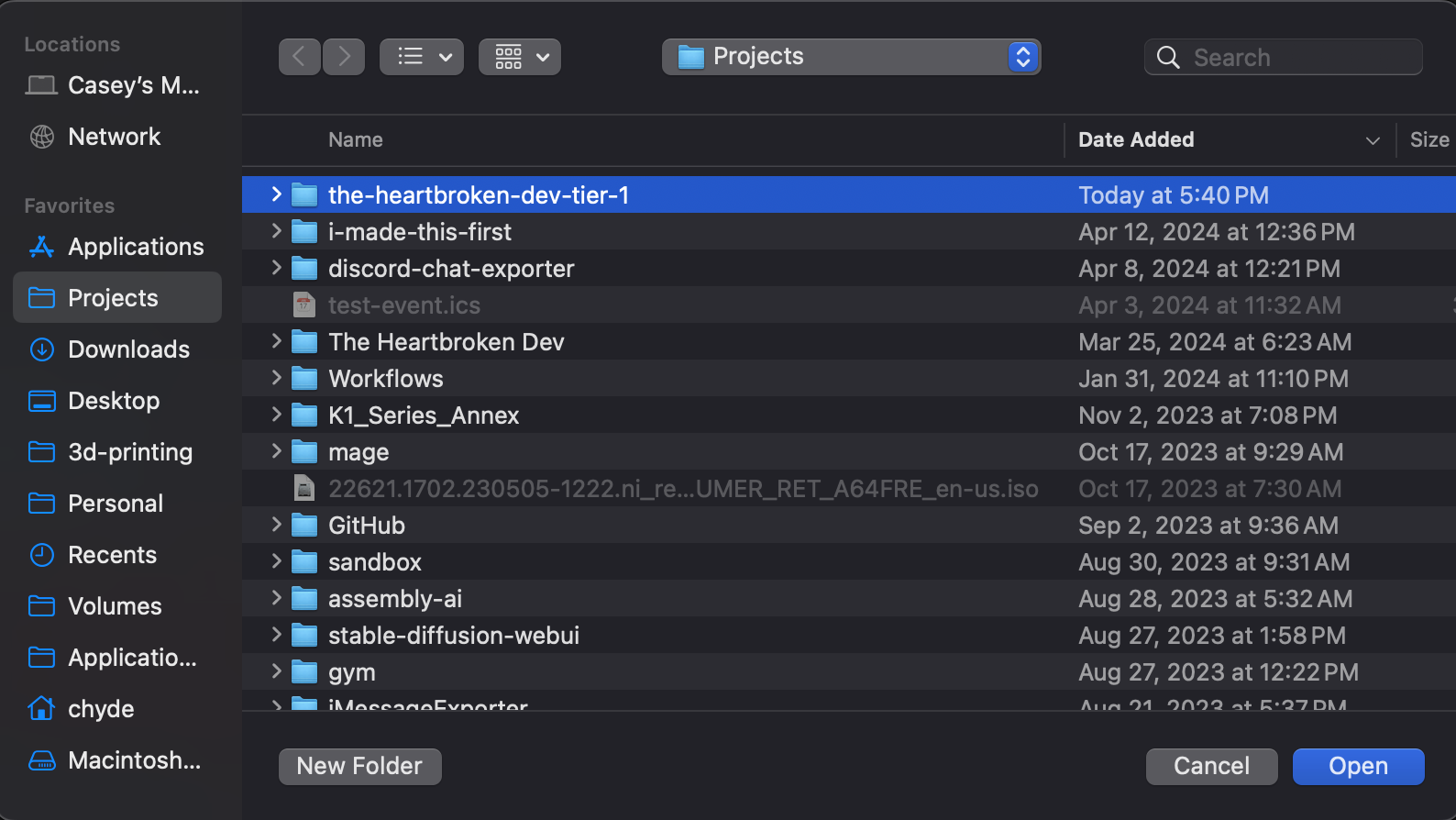Open Downloads in the sidebar
The width and height of the screenshot is (1456, 820).
click(x=117, y=349)
